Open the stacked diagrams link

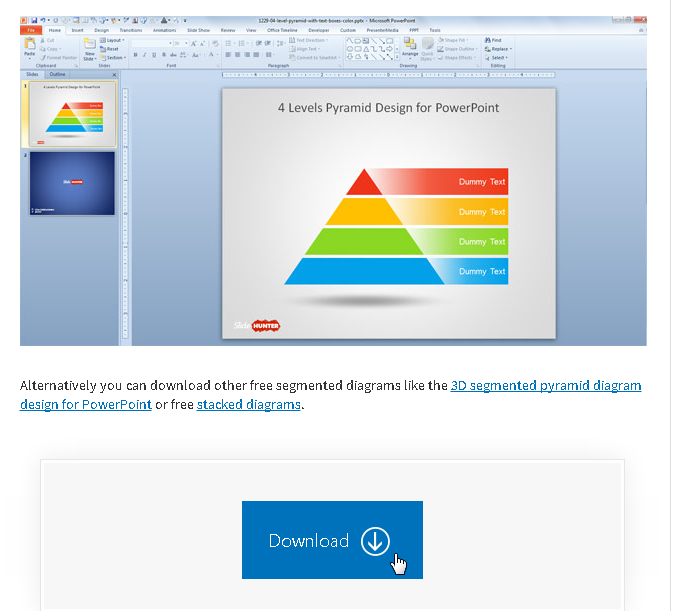click(248, 404)
